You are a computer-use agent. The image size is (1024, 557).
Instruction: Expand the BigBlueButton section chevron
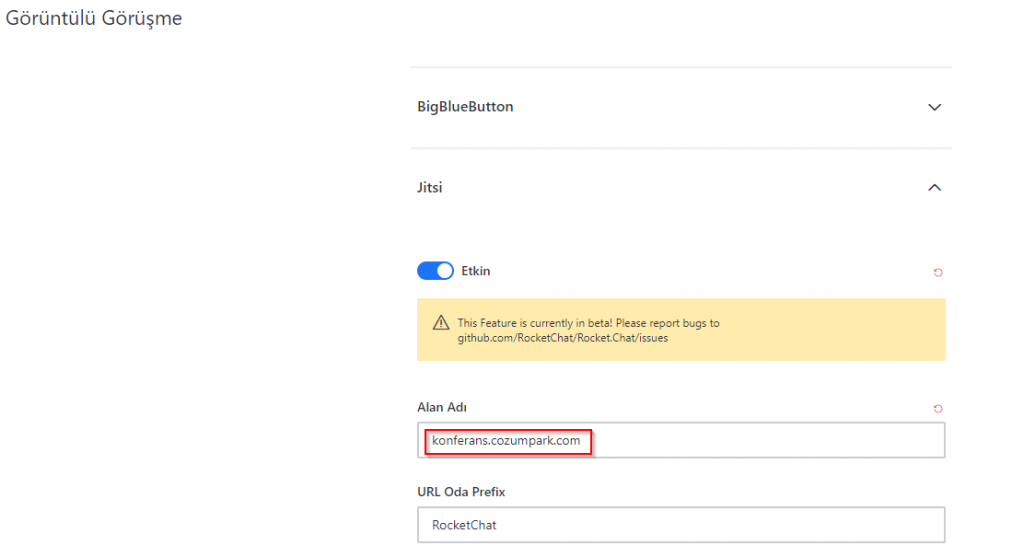tap(935, 107)
